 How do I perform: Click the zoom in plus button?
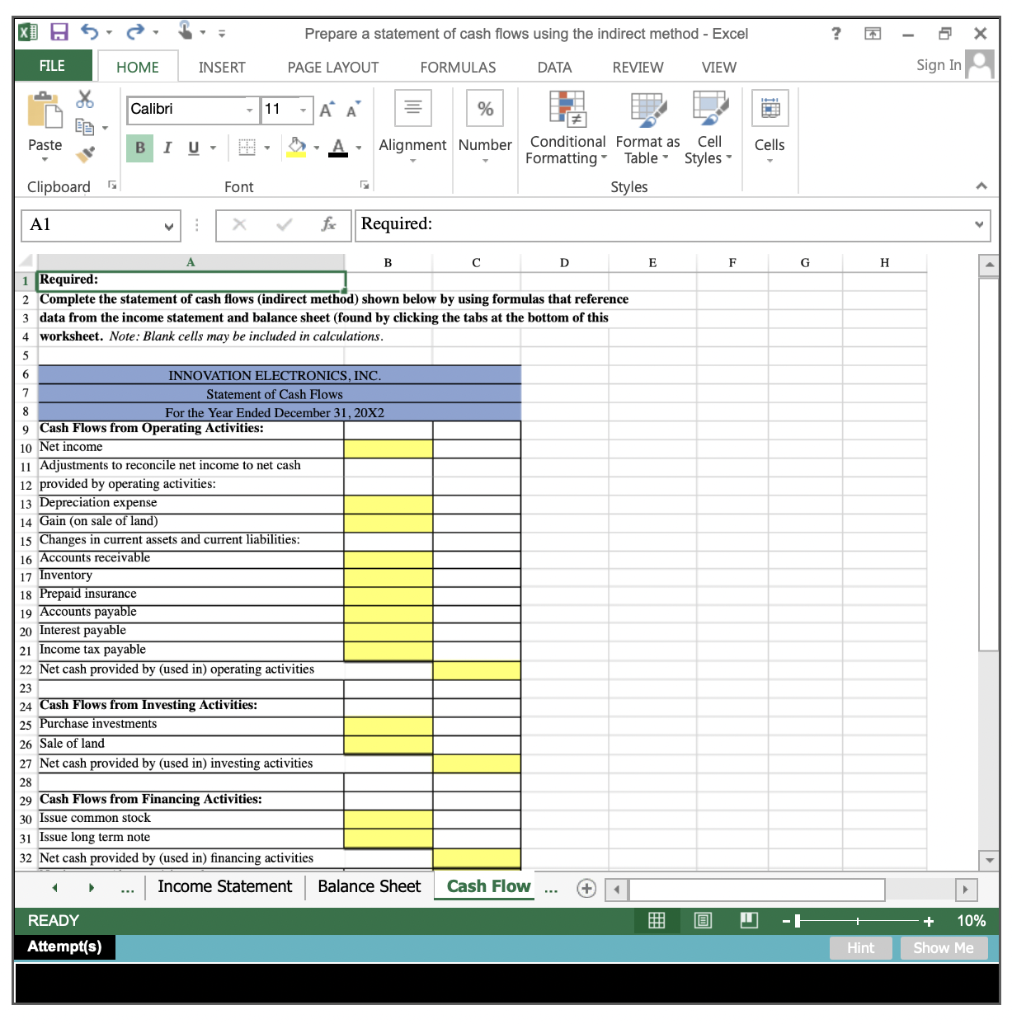point(929,921)
